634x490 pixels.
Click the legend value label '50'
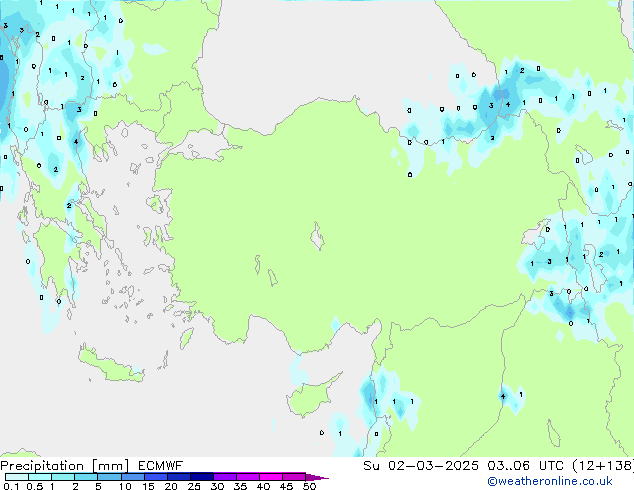click(309, 486)
